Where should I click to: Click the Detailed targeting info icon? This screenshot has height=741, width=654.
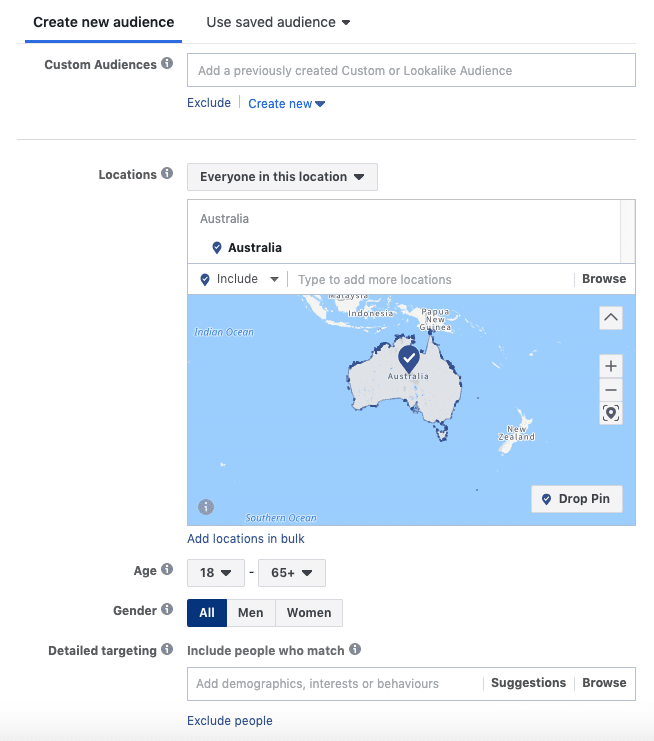pos(167,650)
